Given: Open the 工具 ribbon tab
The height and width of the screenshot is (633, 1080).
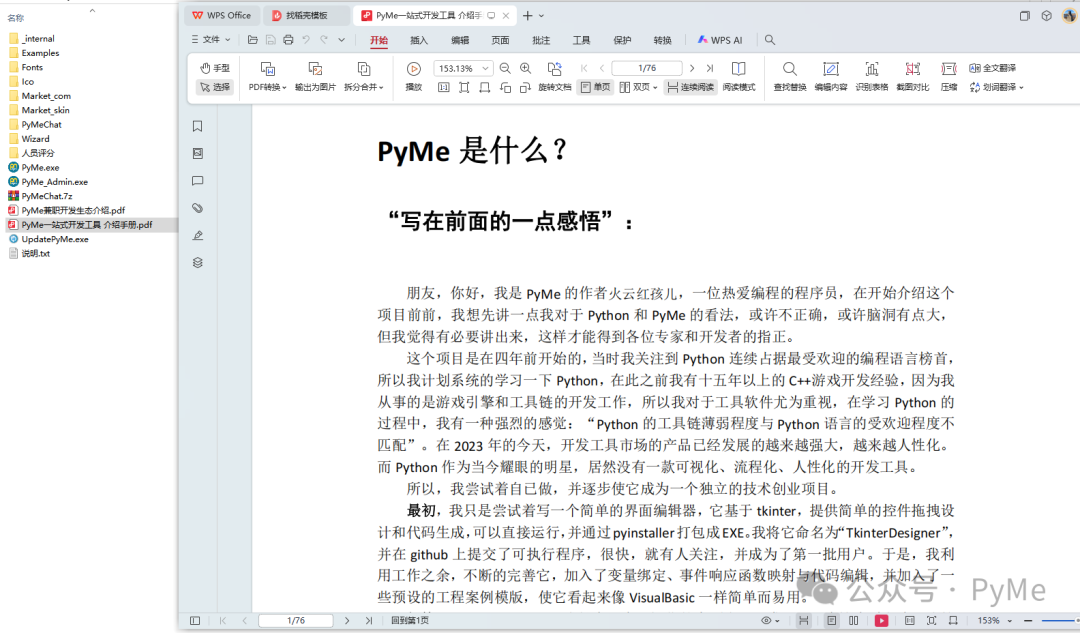Looking at the screenshot, I should [581, 40].
